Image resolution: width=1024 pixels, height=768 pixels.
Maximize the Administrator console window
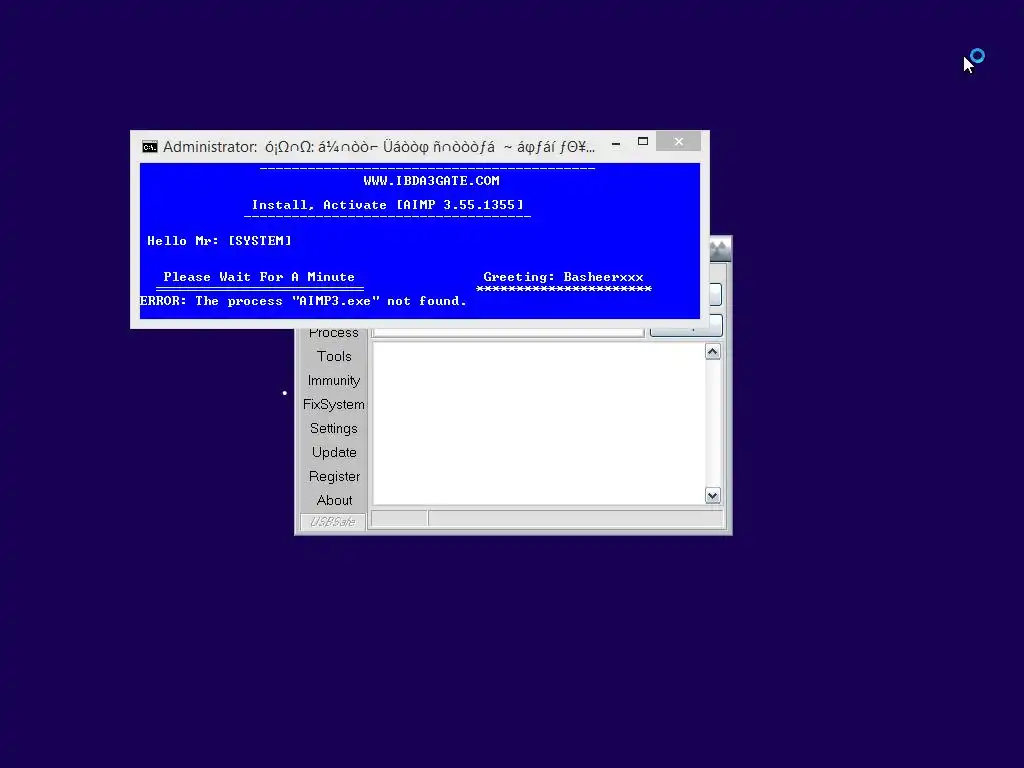tap(643, 142)
